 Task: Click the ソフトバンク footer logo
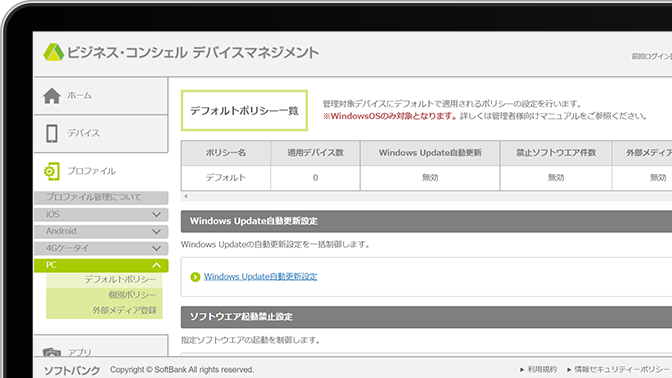point(72,370)
